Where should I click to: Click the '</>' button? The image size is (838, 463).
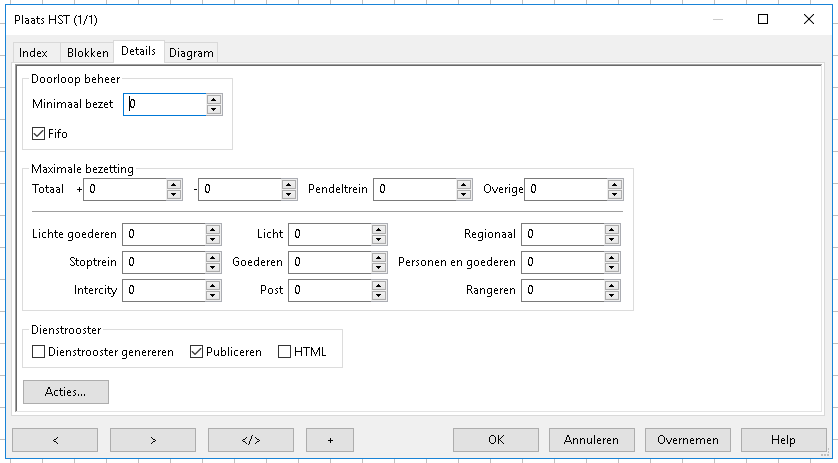point(250,440)
